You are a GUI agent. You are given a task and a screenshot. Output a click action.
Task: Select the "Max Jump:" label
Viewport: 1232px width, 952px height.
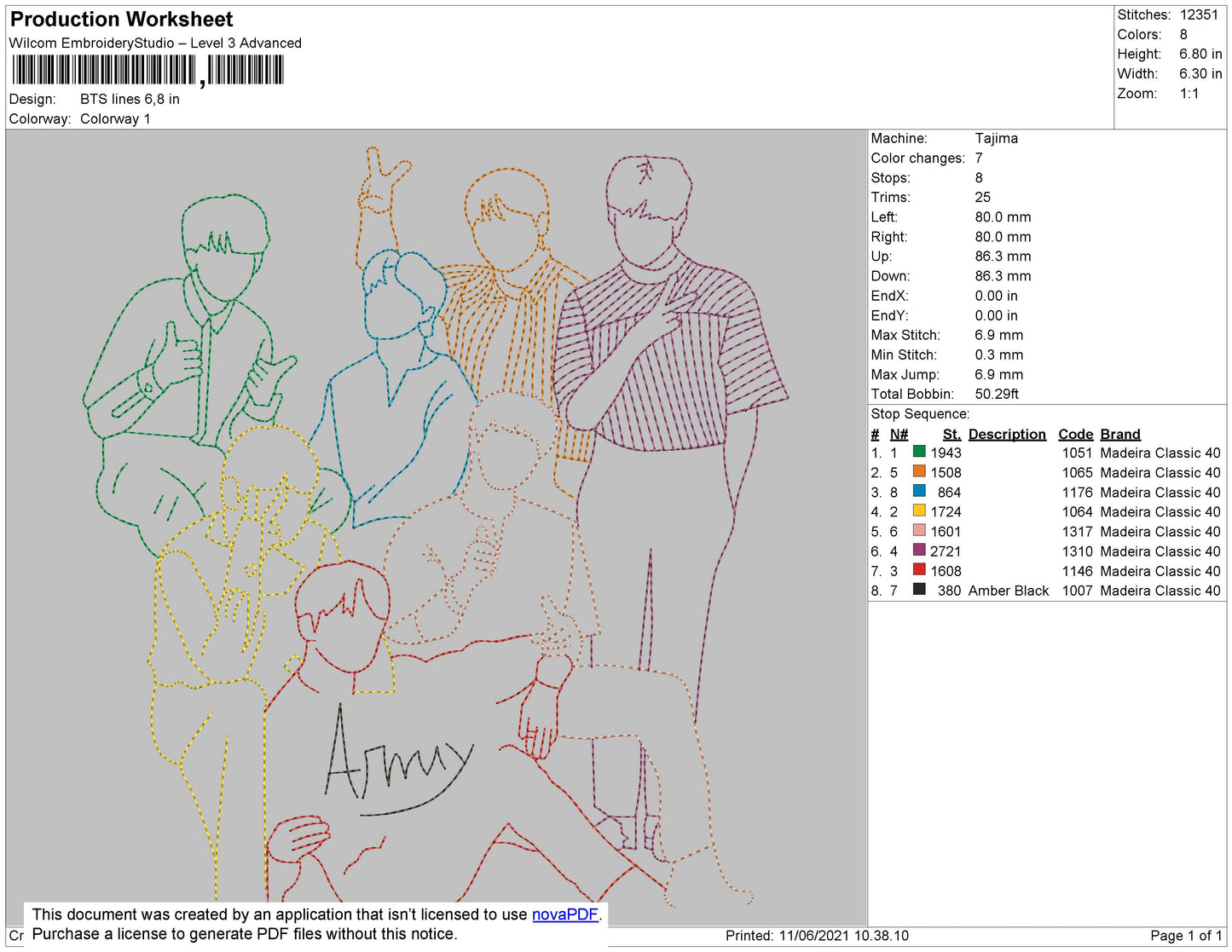905,374
